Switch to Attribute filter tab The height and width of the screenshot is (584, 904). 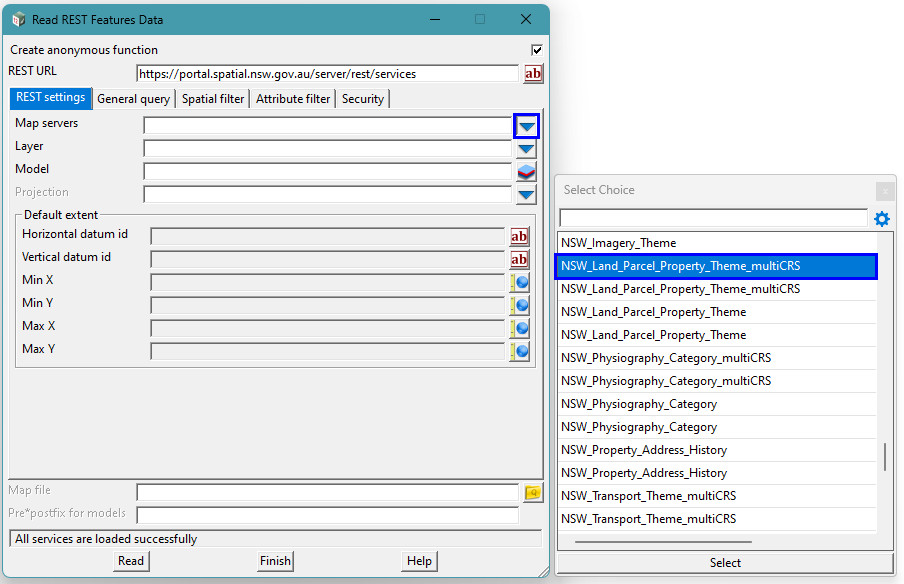(293, 99)
